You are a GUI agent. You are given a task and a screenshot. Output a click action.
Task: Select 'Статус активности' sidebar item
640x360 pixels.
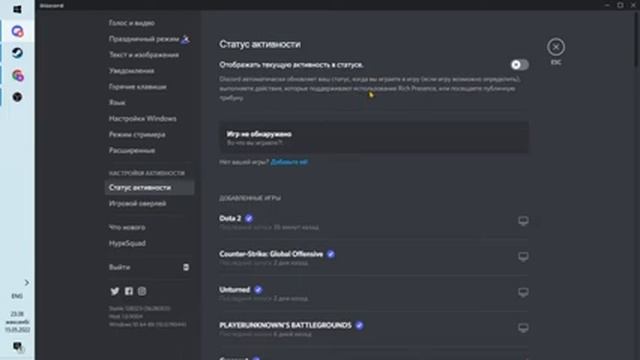point(149,187)
